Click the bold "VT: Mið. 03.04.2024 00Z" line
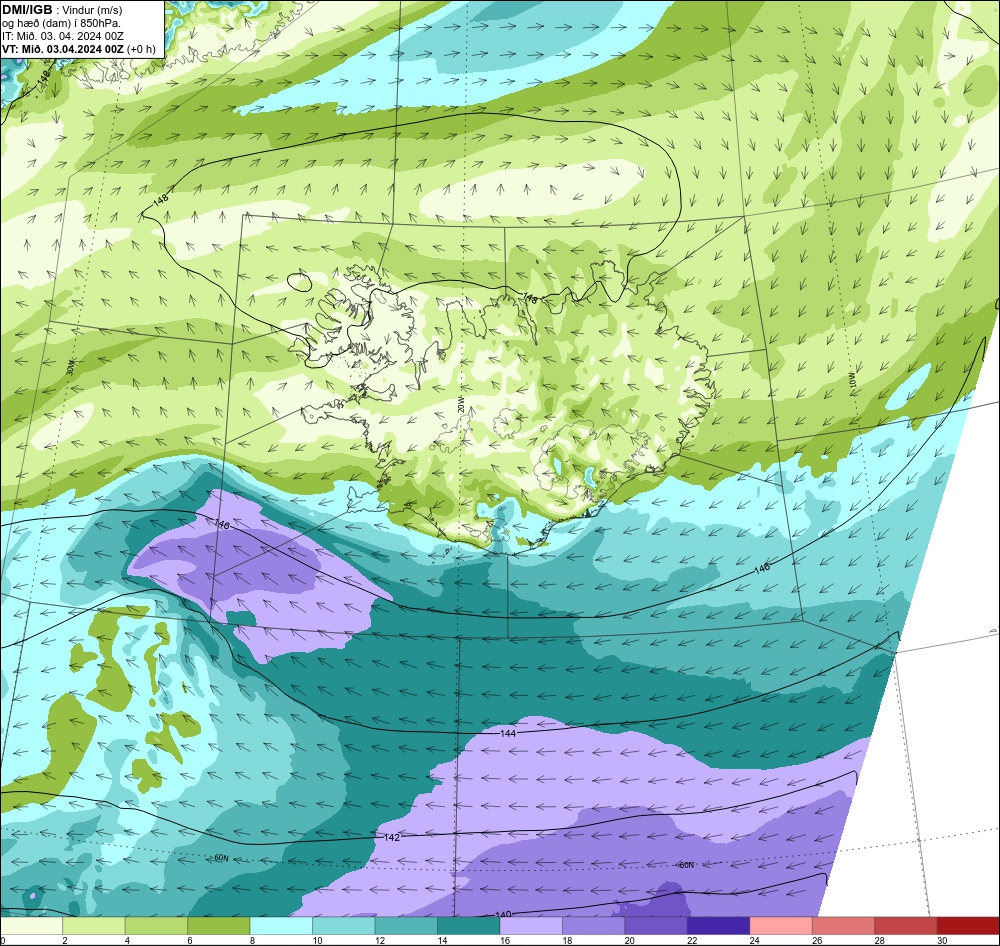Image resolution: width=1000 pixels, height=946 pixels. pyautogui.click(x=64, y=49)
